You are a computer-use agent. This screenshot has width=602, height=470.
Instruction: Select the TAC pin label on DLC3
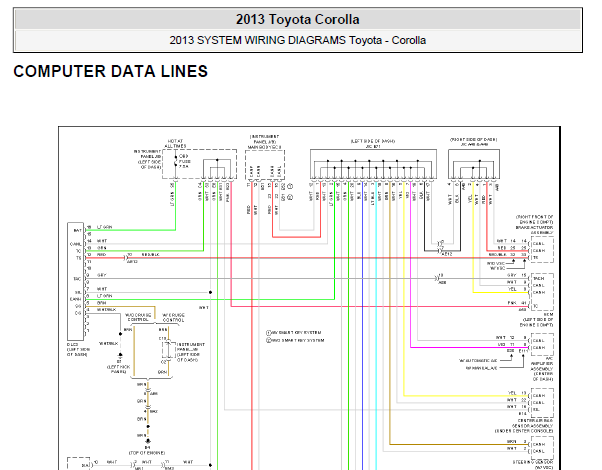tap(77, 279)
